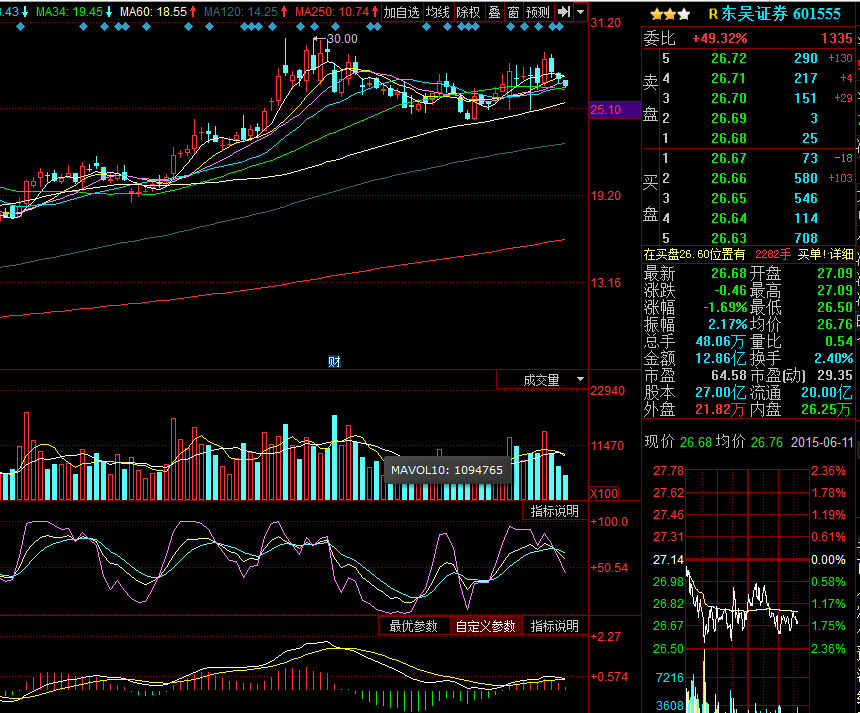Click the 委比 +49.32% value
860x713 pixels.
720,38
